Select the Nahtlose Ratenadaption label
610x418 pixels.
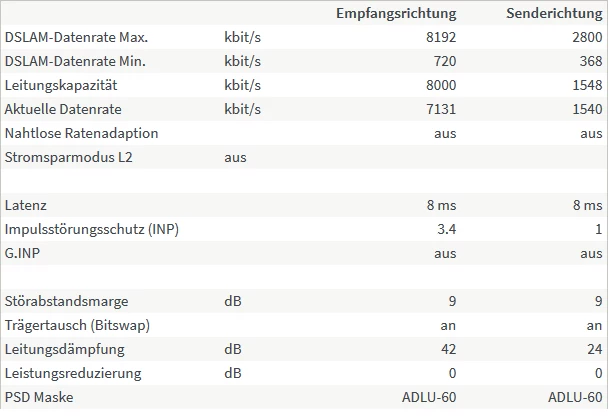(x=81, y=133)
